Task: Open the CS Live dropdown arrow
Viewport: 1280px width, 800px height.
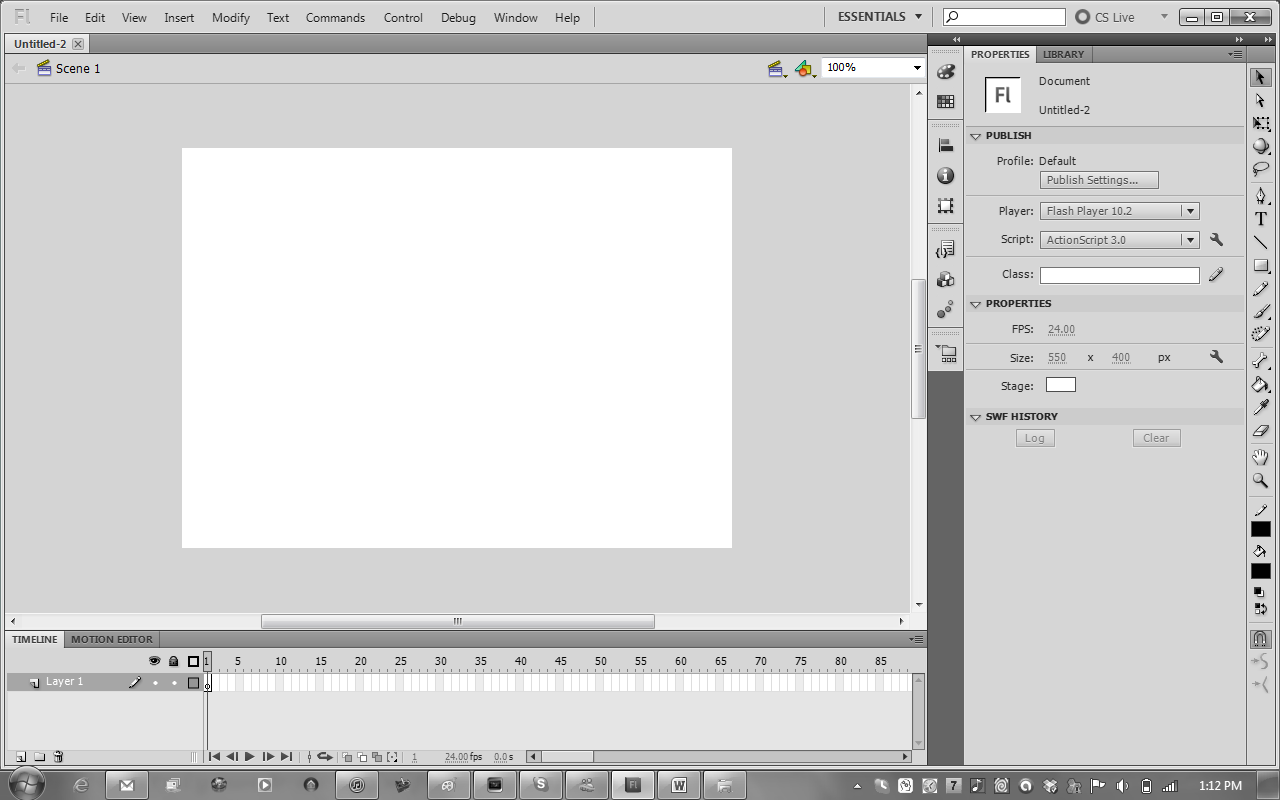Action: pyautogui.click(x=1164, y=17)
